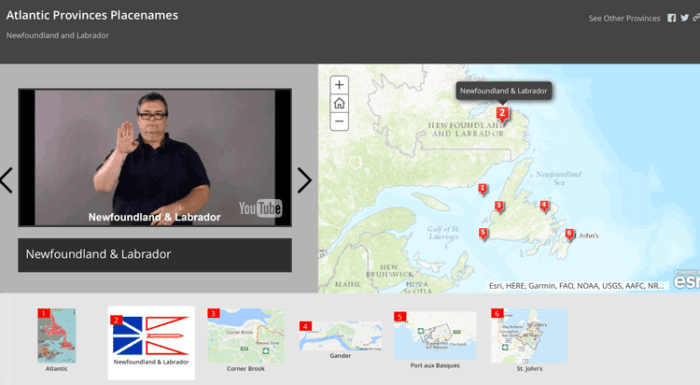
Task: Open the YouTube logo on video
Action: click(260, 208)
